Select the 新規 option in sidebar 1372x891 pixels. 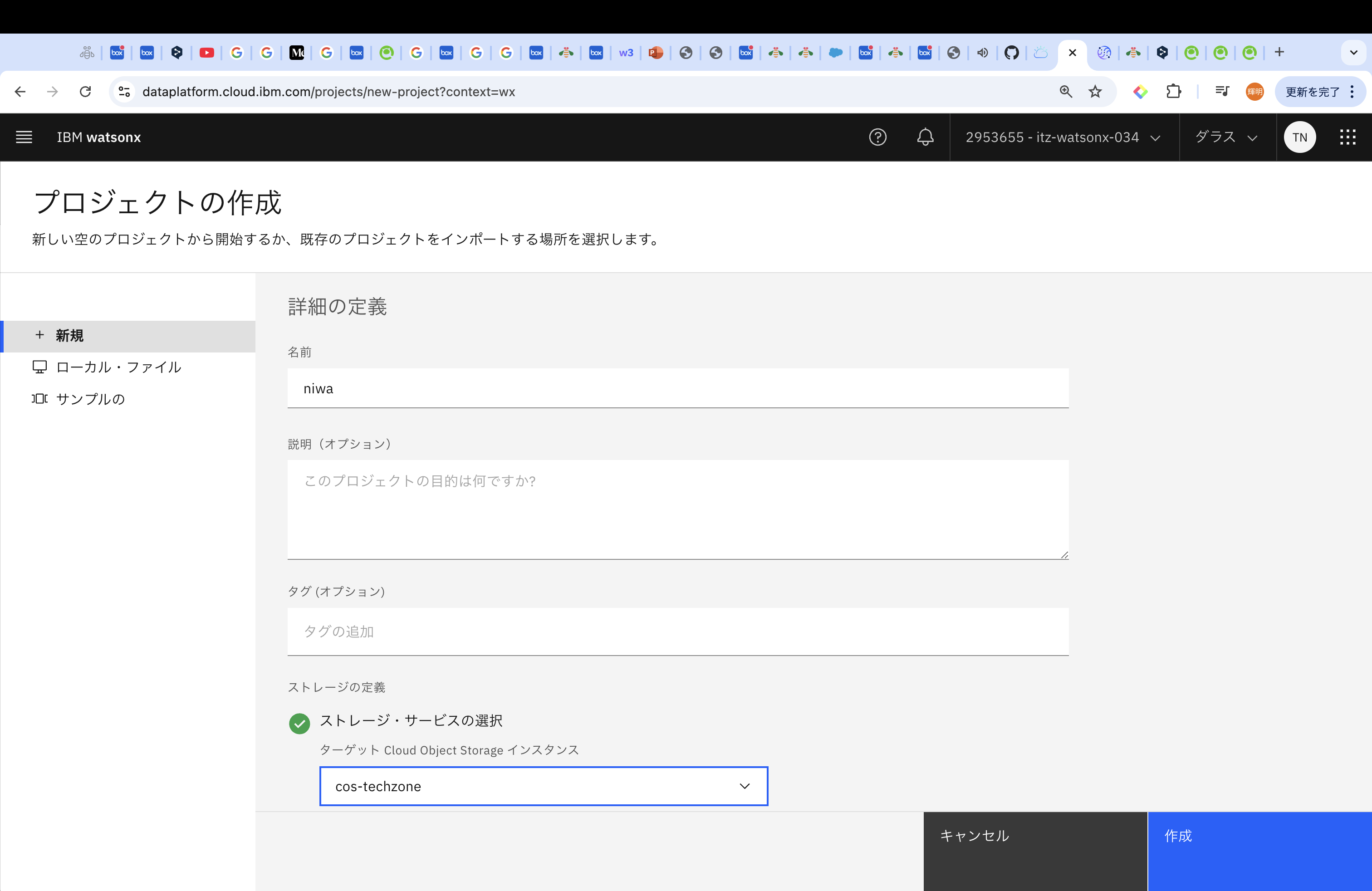pyautogui.click(x=70, y=336)
